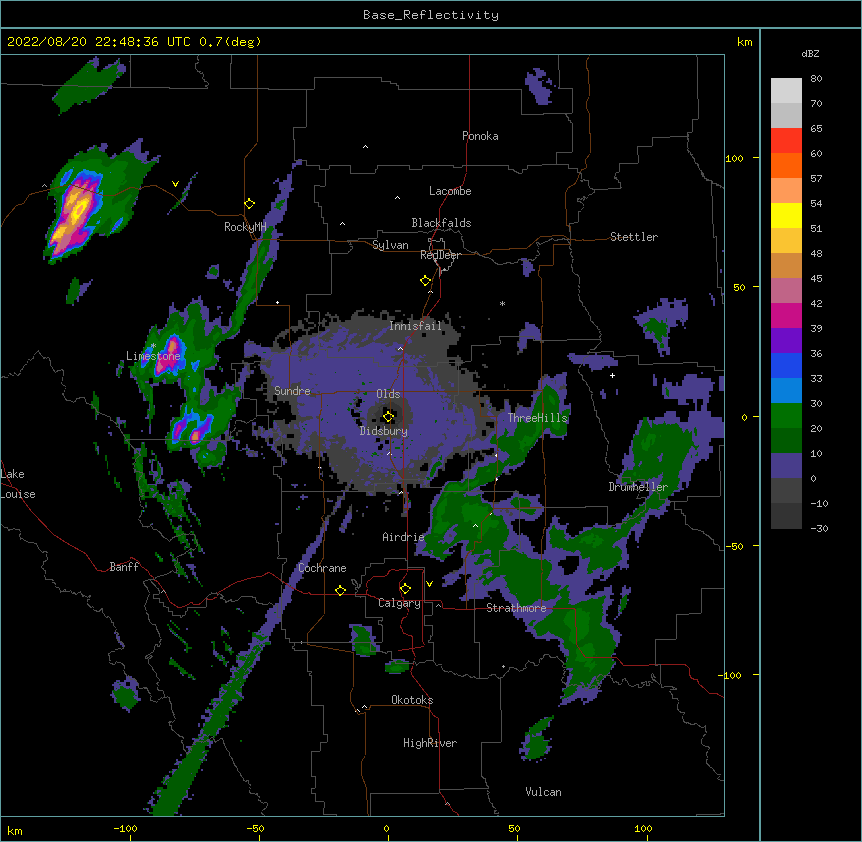Click the RockyMH label
Image resolution: width=862 pixels, height=842 pixels.
[x=245, y=227]
